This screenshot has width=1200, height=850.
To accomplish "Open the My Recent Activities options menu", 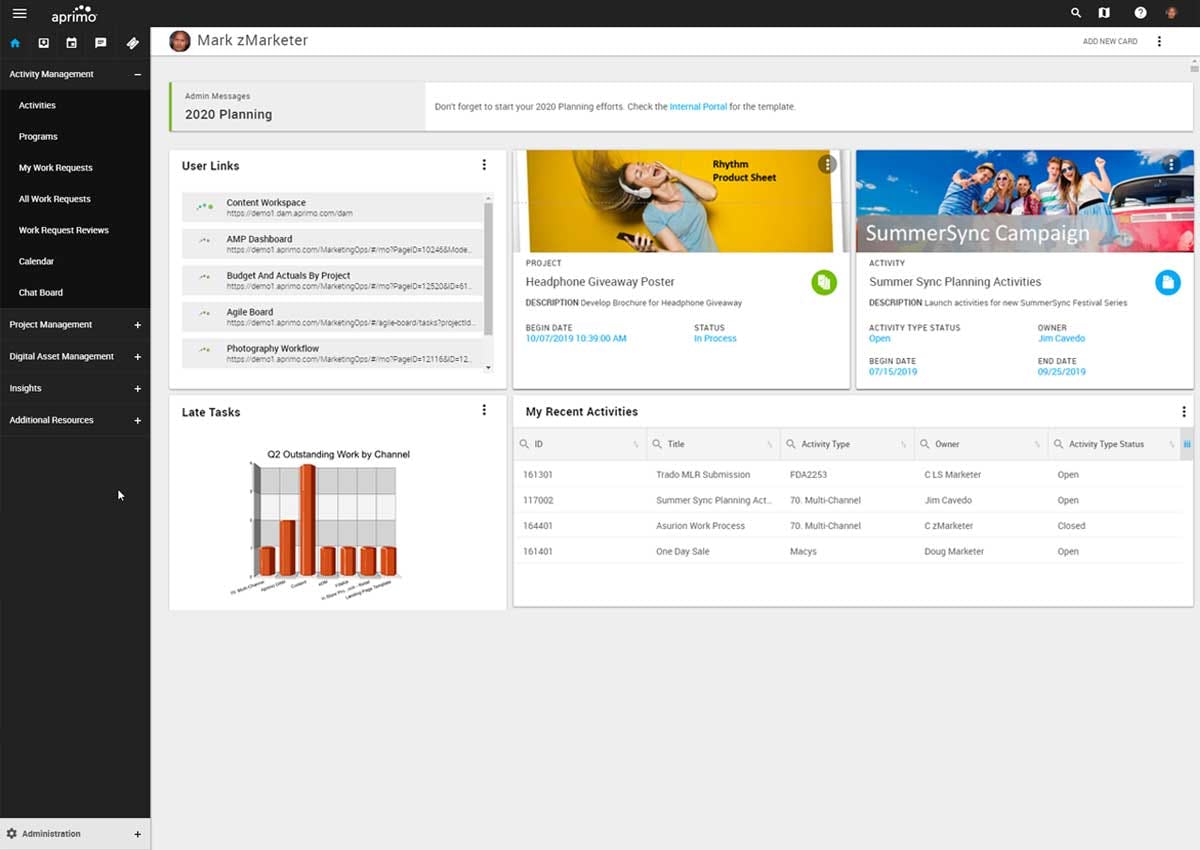I will (1184, 410).
